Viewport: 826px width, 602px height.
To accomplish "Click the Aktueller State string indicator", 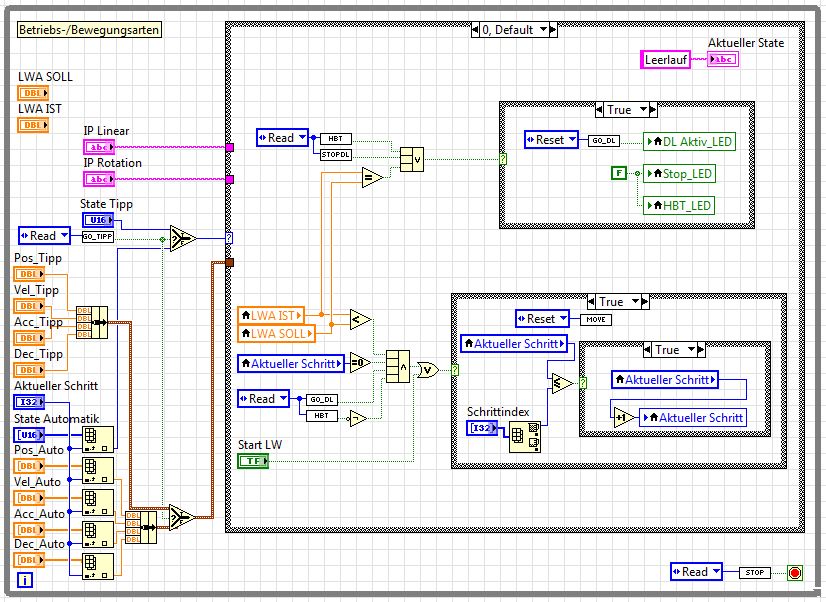I will point(723,59).
